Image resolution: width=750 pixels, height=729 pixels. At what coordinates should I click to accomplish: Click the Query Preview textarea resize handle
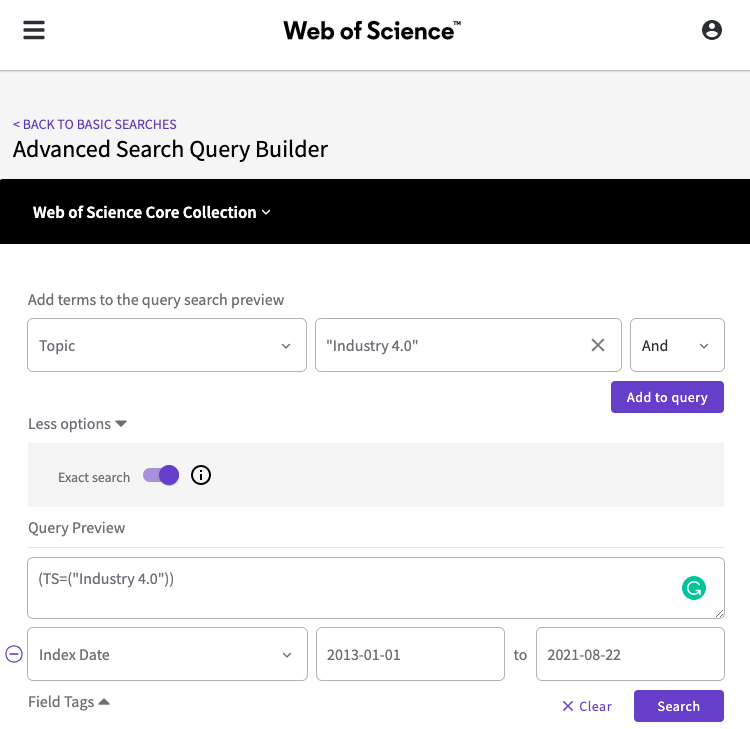click(x=719, y=613)
